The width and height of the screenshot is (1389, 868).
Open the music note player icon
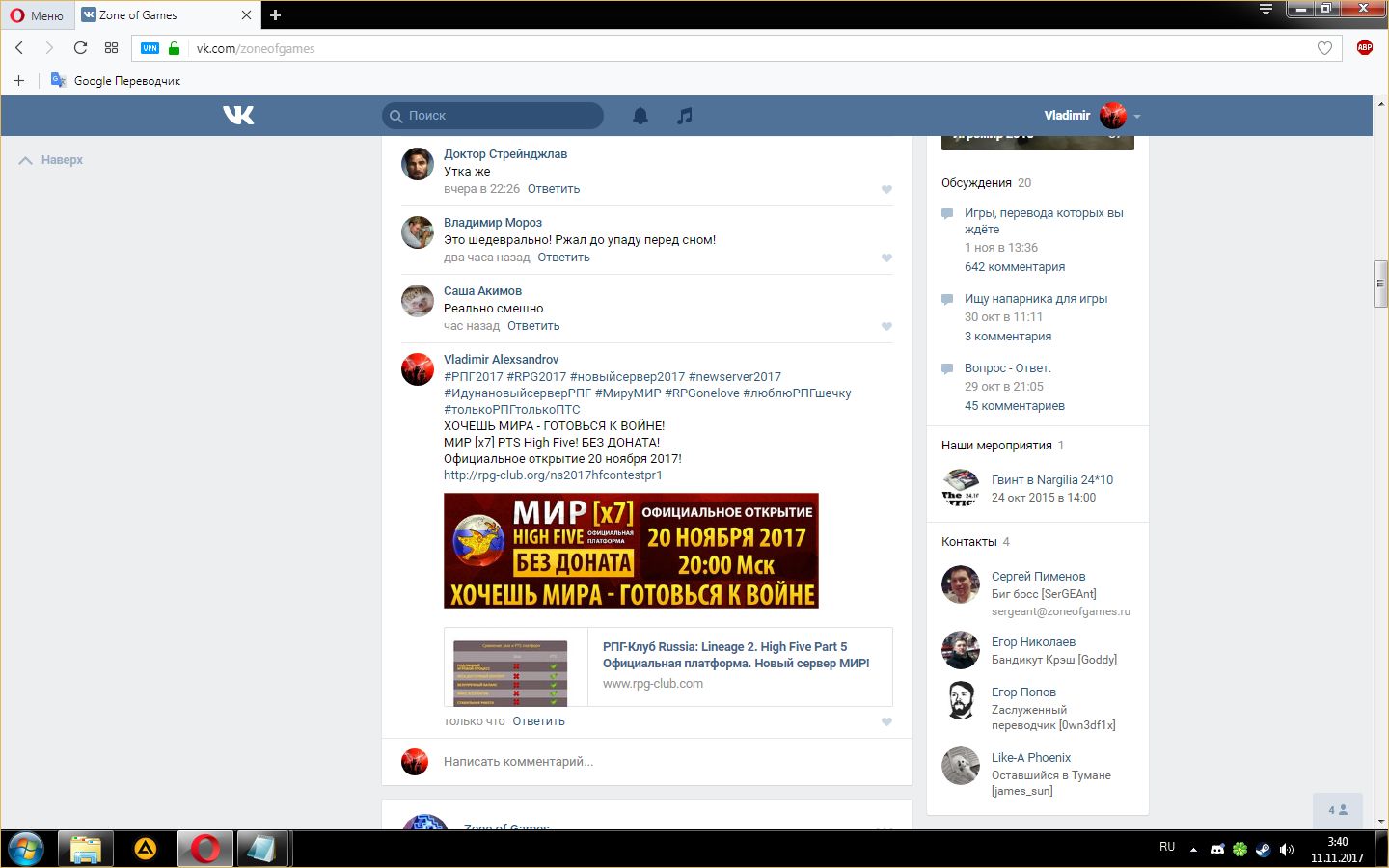point(685,116)
